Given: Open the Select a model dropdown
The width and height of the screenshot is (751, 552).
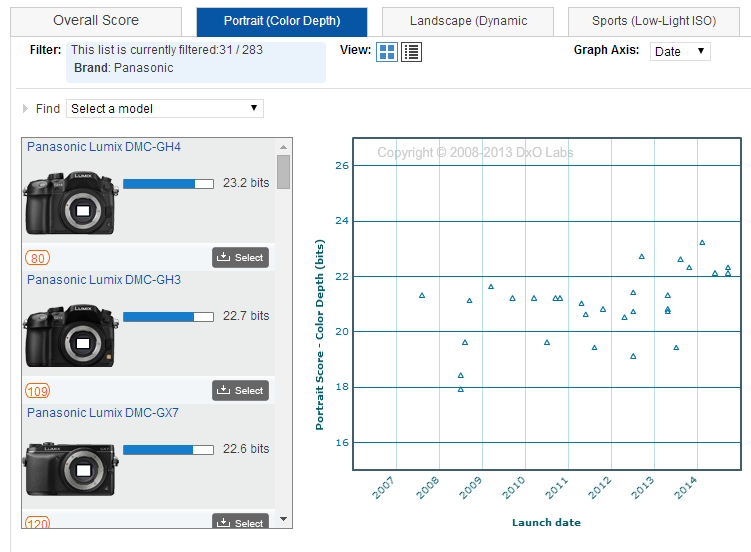Looking at the screenshot, I should pyautogui.click(x=165, y=109).
